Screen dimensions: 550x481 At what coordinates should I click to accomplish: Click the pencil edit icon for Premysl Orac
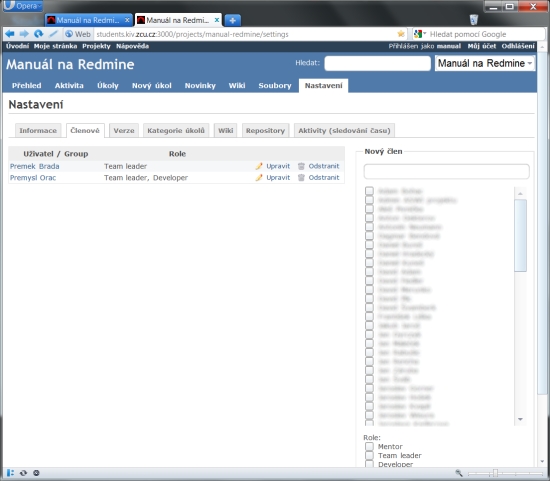pos(259,178)
